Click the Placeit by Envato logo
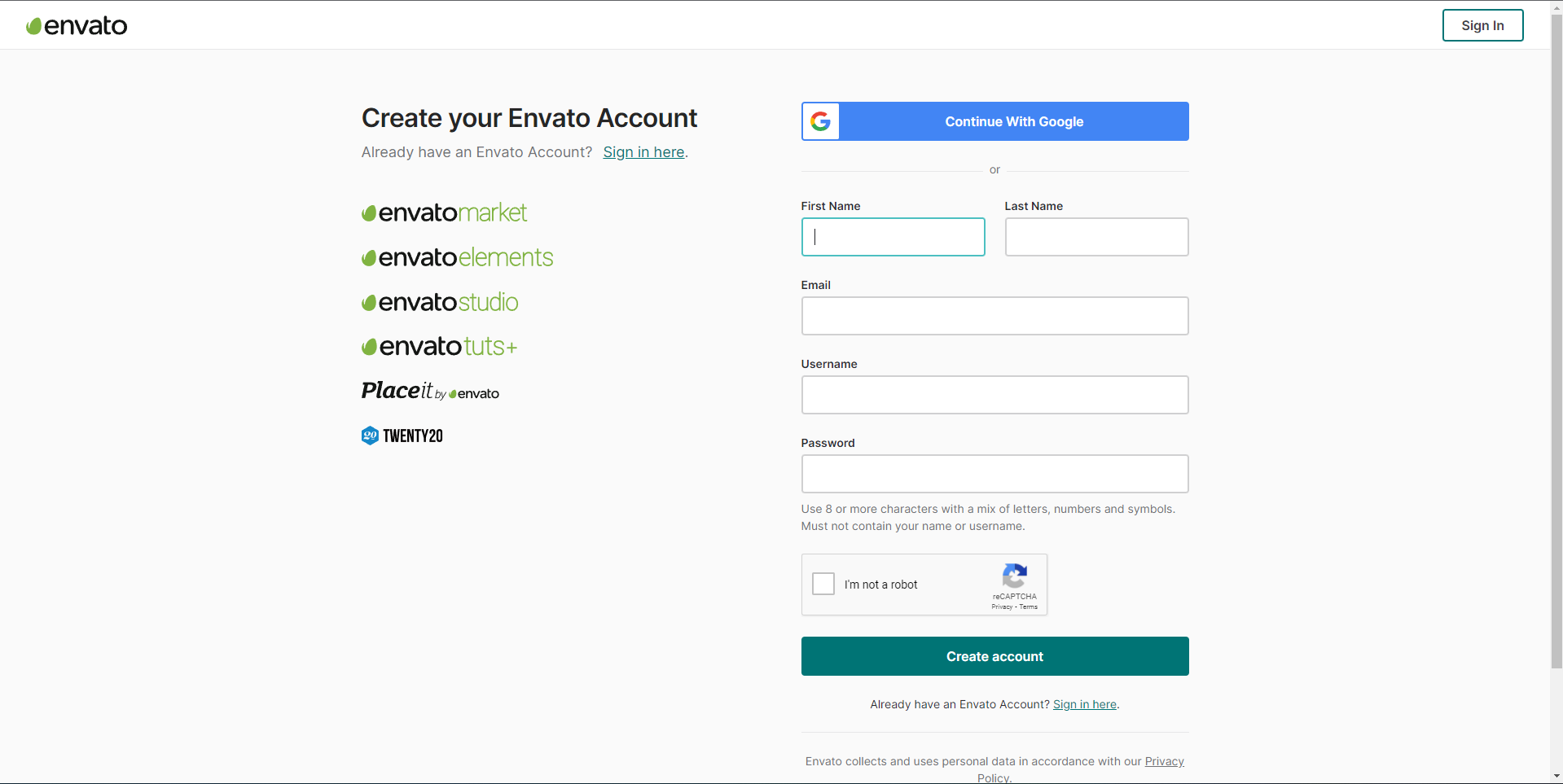Viewport: 1563px width, 784px height. pyautogui.click(x=429, y=392)
